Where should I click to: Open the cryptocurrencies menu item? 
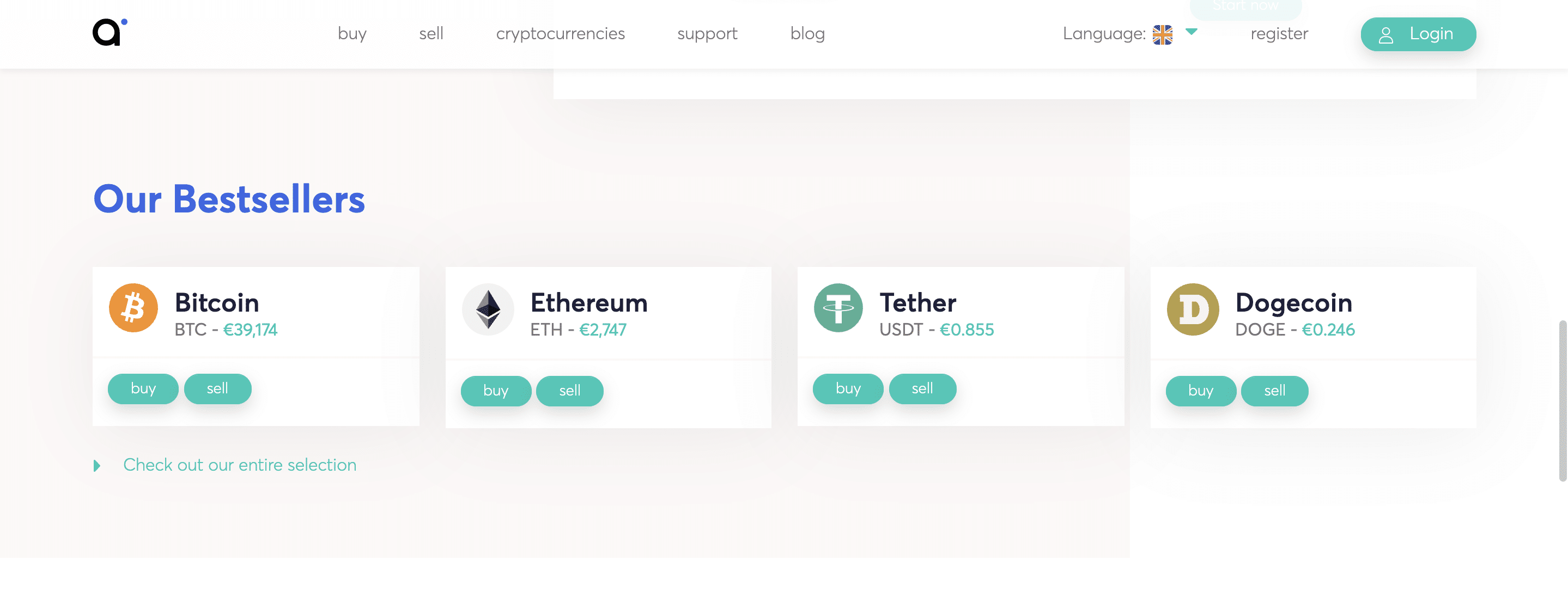(560, 33)
